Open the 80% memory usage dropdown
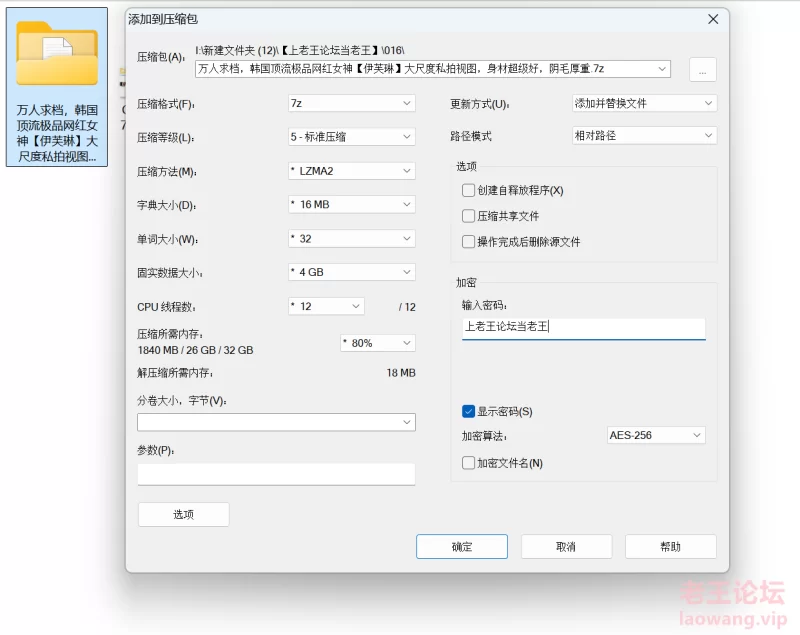This screenshot has height=635, width=800. click(378, 343)
